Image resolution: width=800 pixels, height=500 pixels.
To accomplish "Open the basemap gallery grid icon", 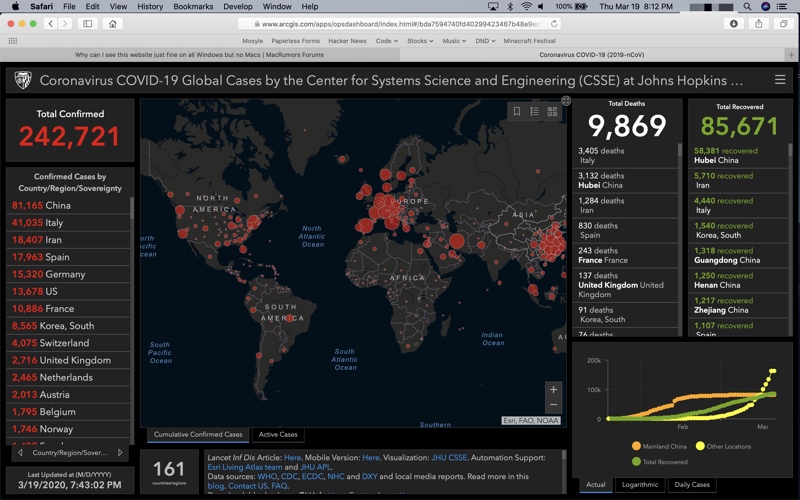I will point(552,111).
